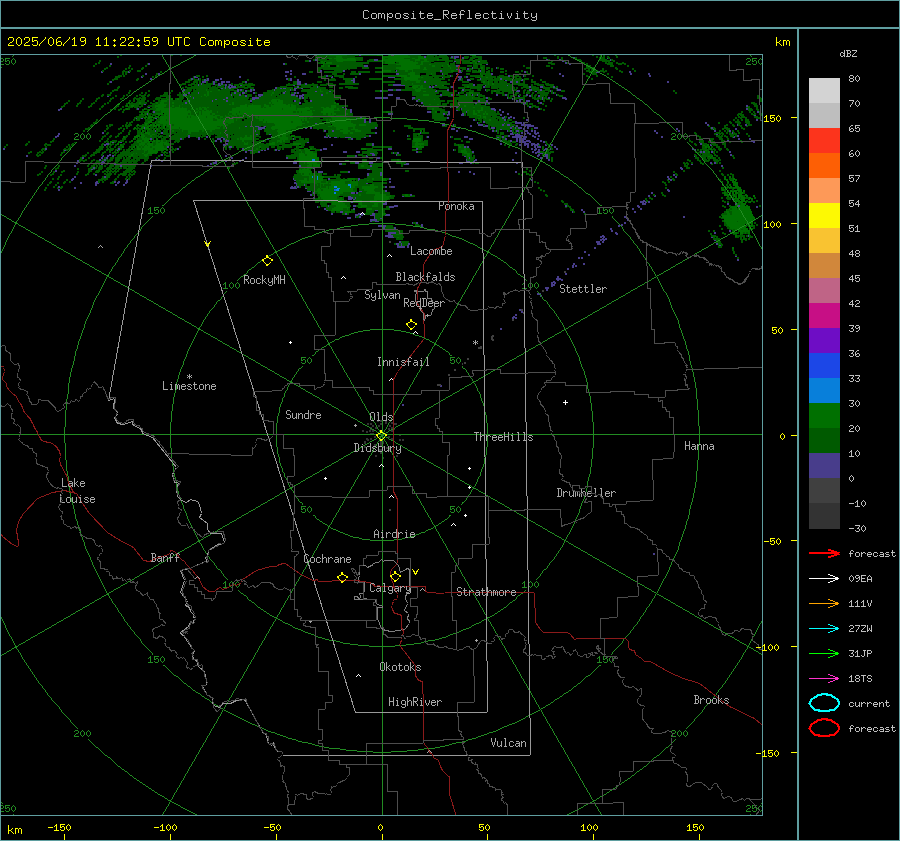Click the yellow diamond marker near RockyMH
900x841 pixels.
[267, 261]
